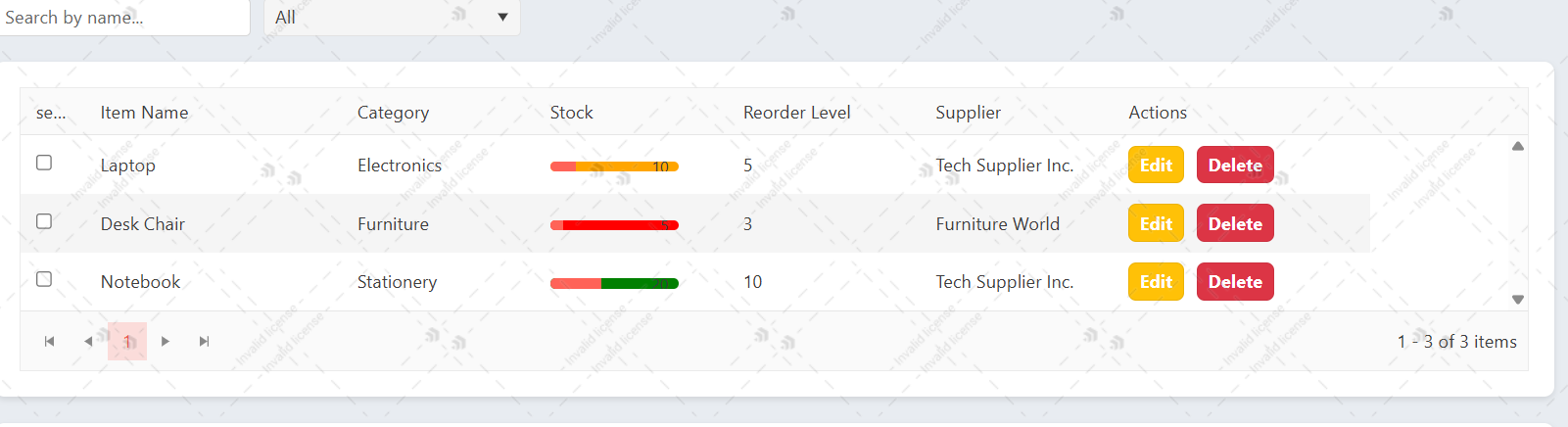Edit the Laptop item

coord(1156,166)
